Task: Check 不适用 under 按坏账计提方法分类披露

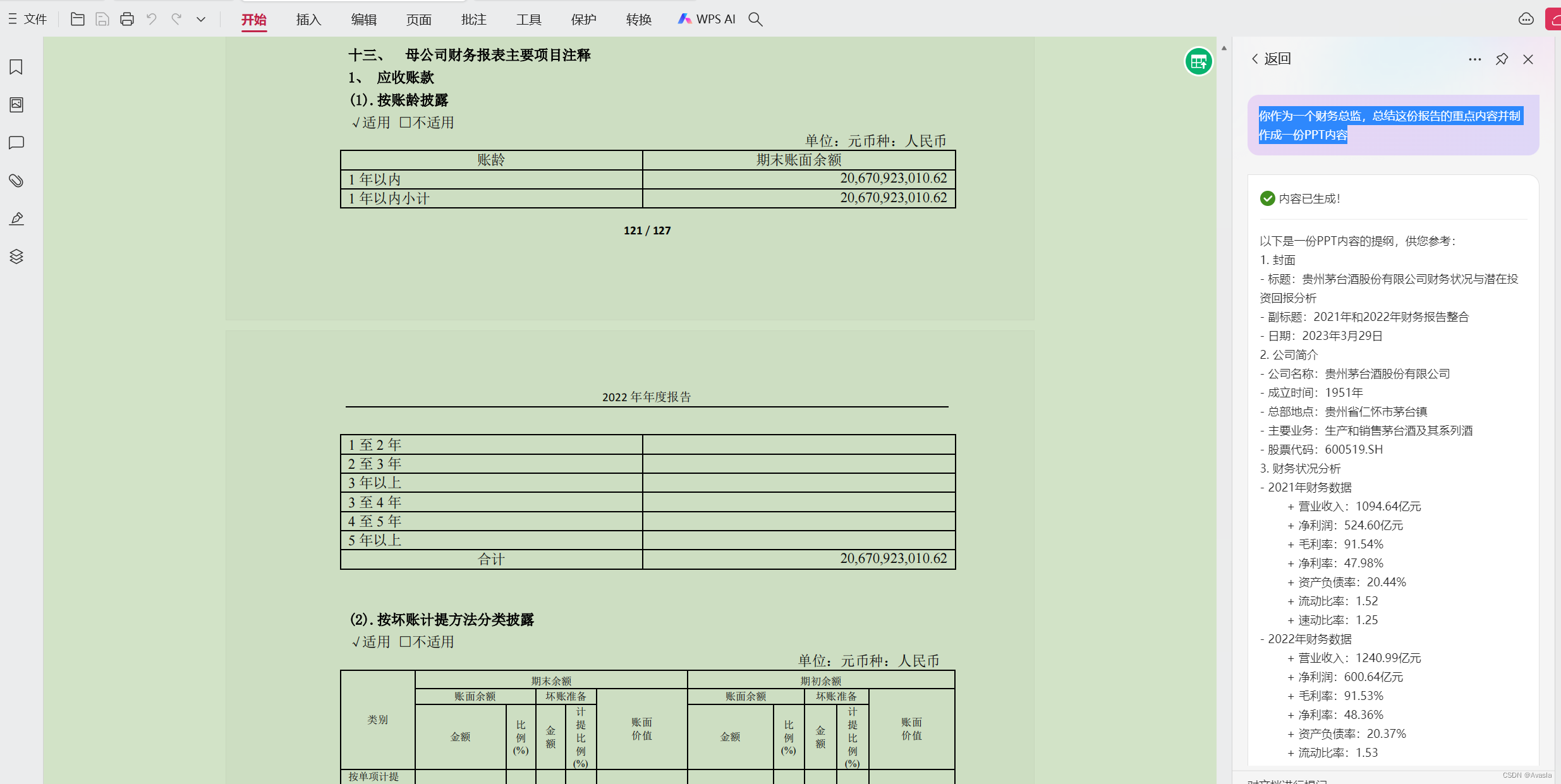Action: (x=405, y=641)
